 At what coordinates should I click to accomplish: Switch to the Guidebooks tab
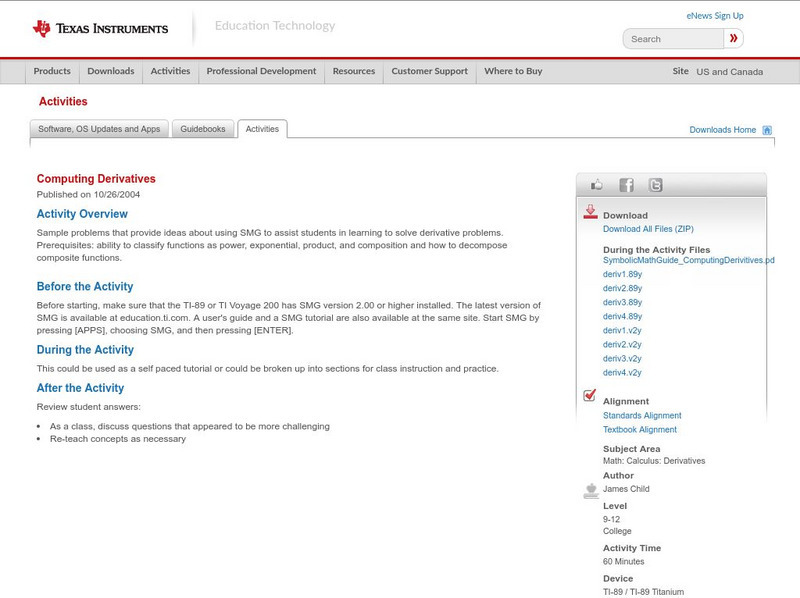pyautogui.click(x=203, y=129)
